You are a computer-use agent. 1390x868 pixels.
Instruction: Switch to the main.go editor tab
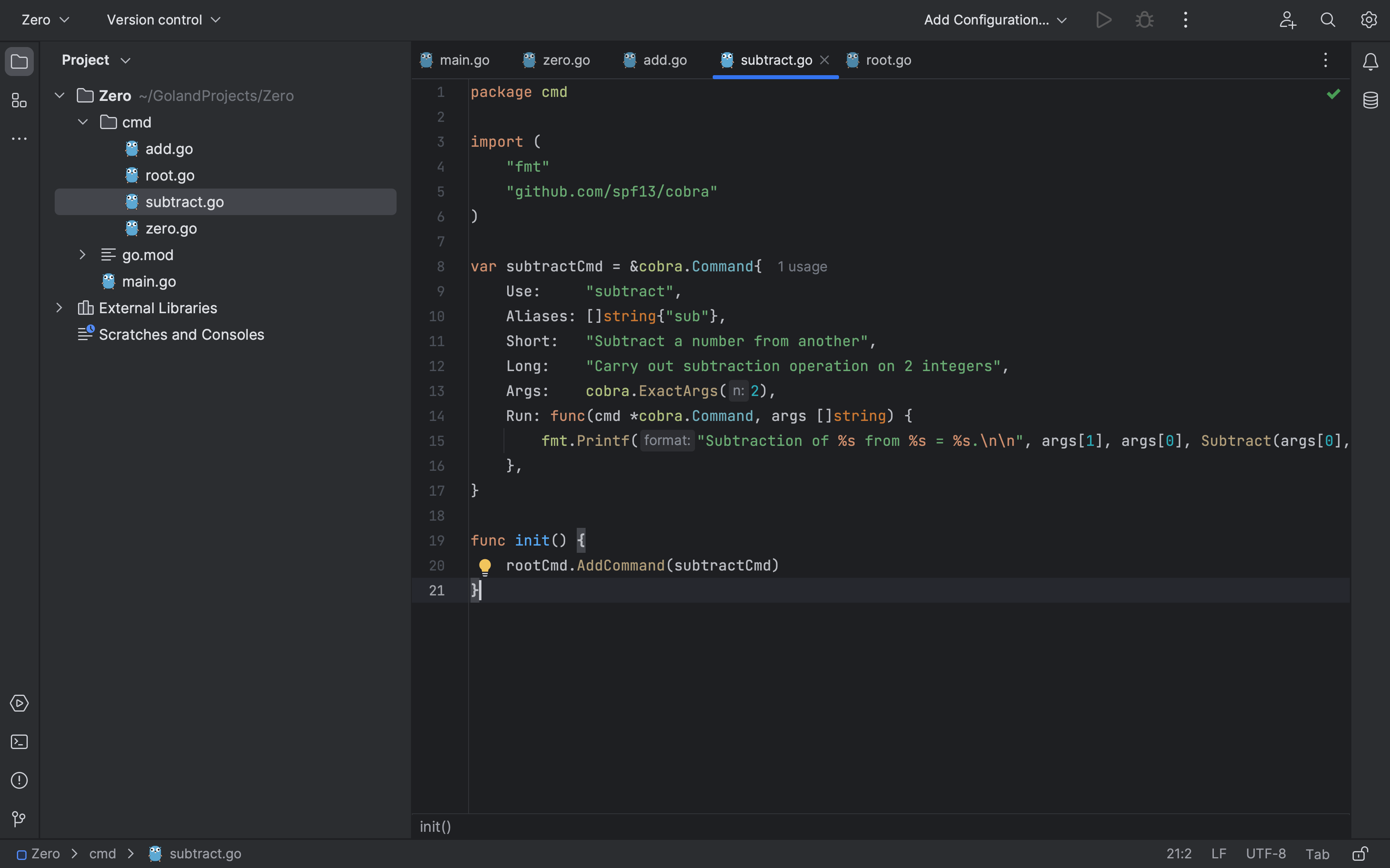[464, 60]
